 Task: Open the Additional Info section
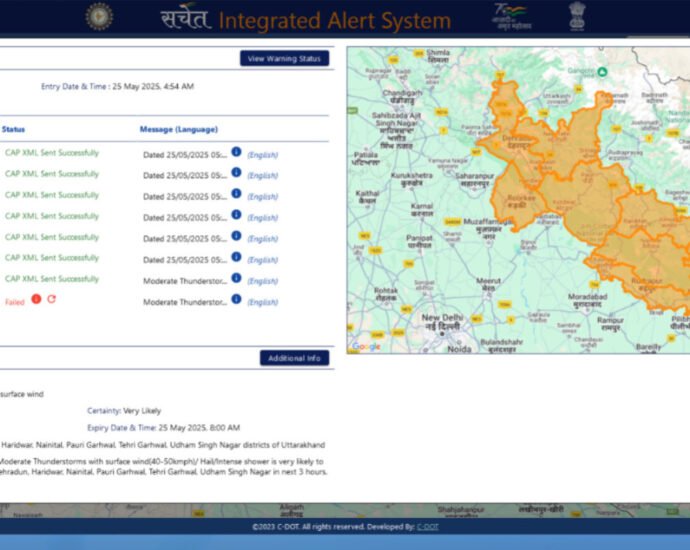(x=294, y=358)
